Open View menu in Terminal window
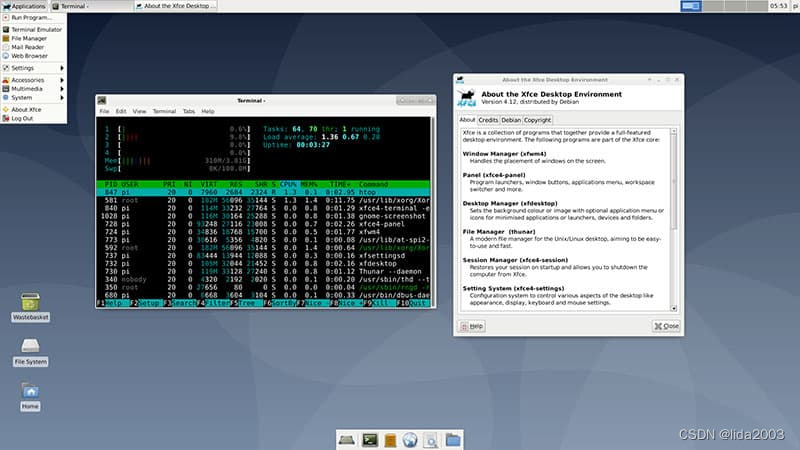 click(139, 111)
